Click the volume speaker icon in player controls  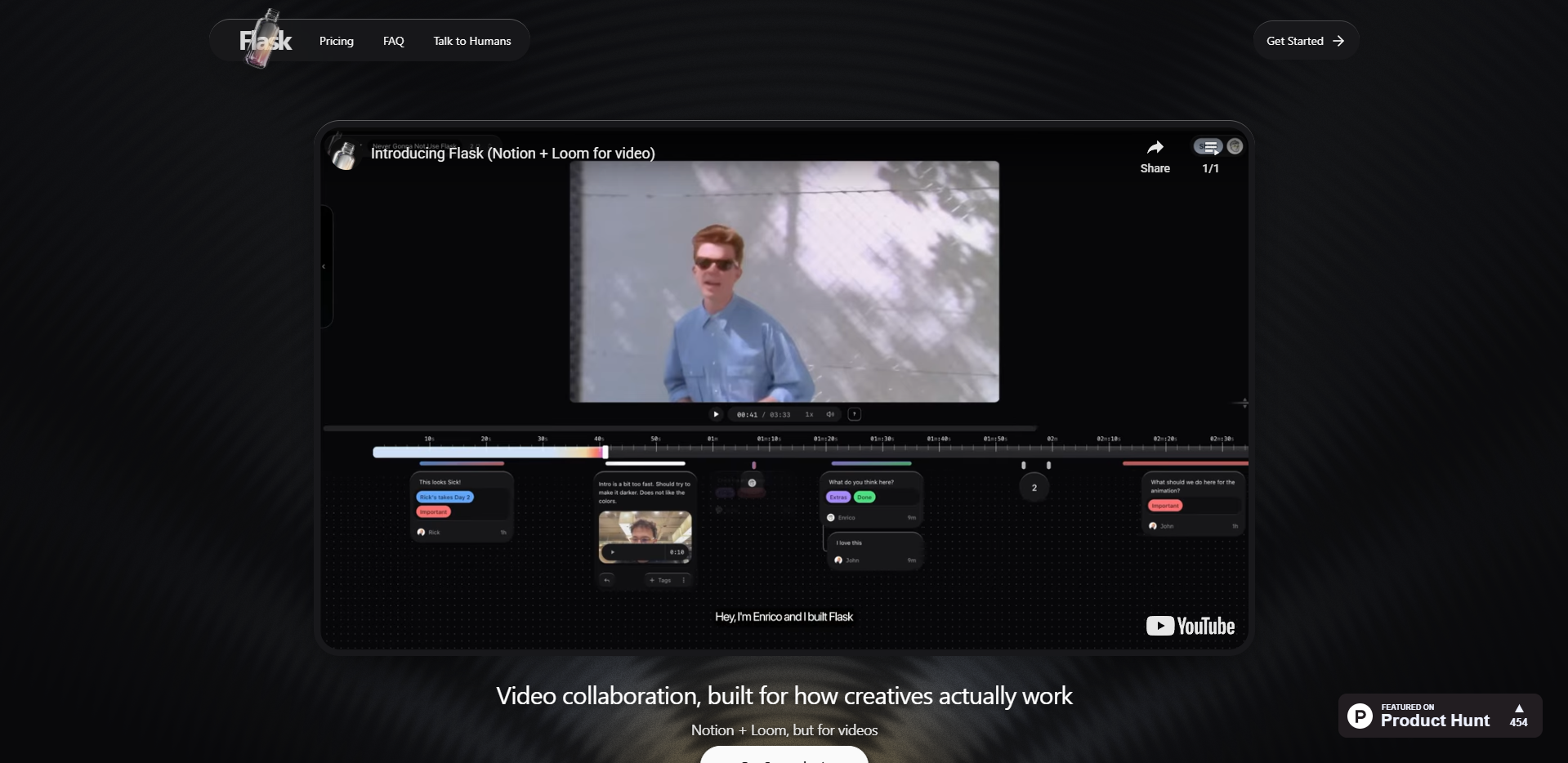(830, 414)
